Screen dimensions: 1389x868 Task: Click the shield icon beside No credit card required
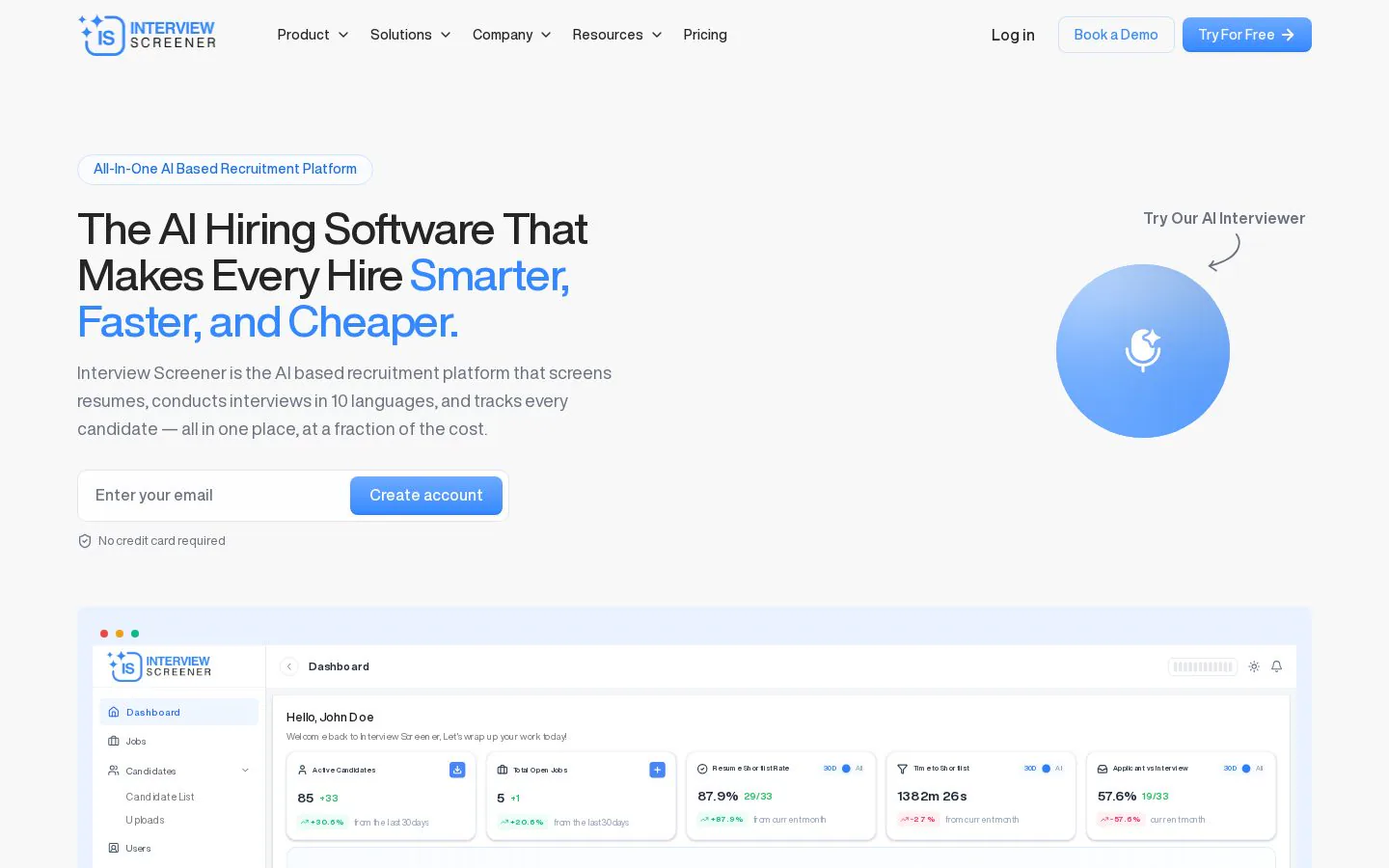click(x=85, y=541)
